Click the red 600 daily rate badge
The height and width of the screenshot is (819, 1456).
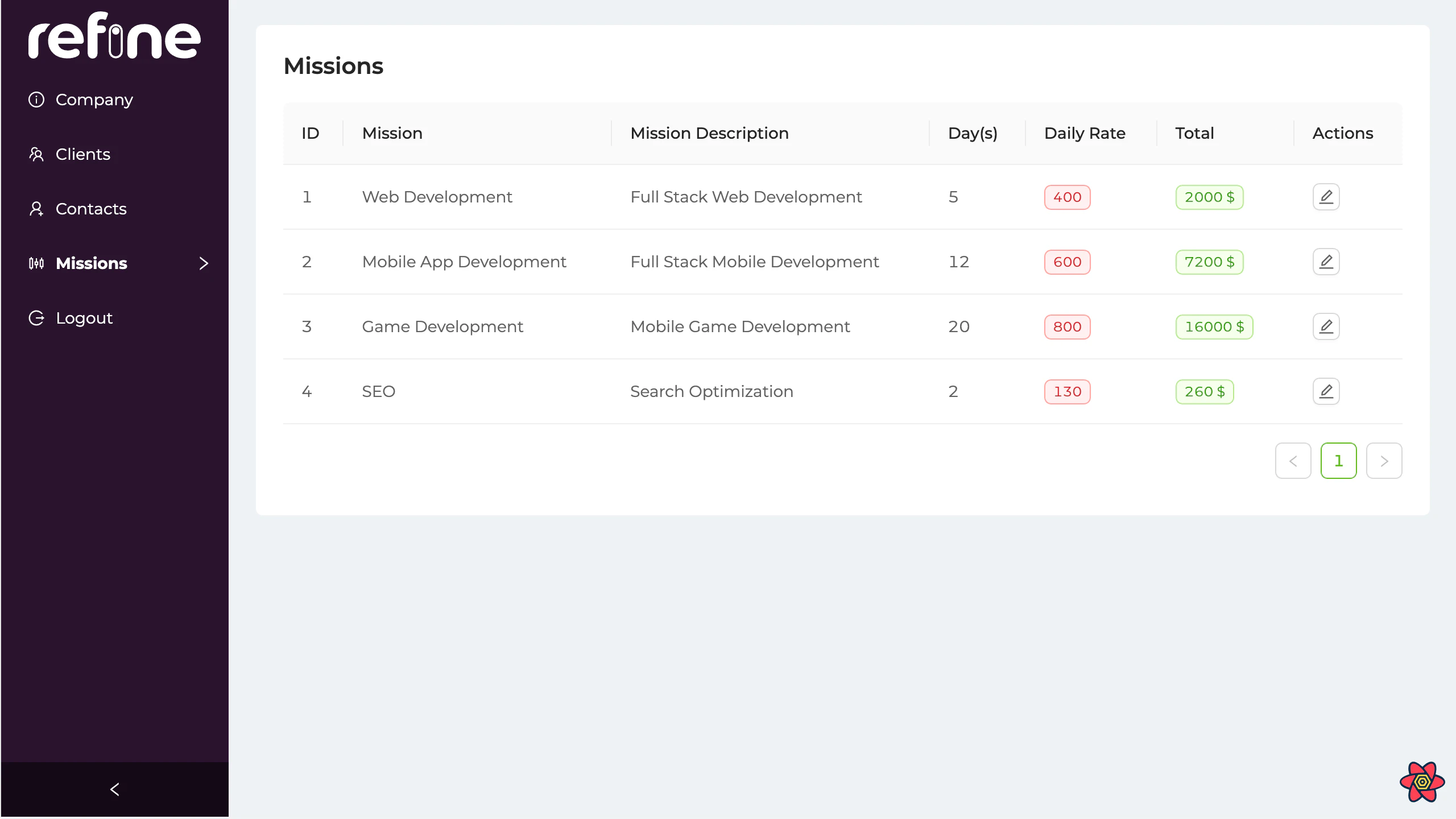[1067, 262]
